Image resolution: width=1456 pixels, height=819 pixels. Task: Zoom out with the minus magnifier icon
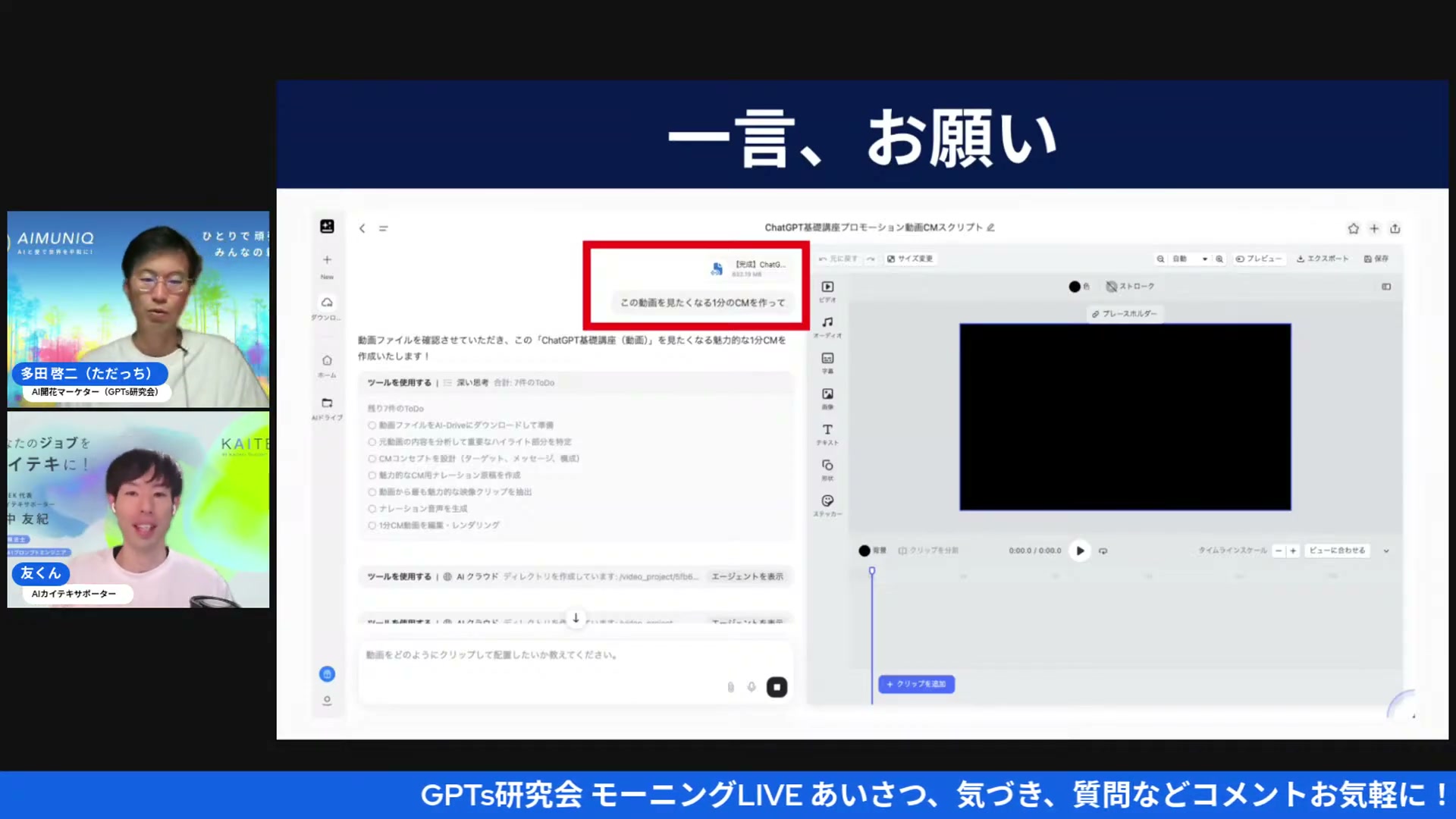coord(1160,259)
